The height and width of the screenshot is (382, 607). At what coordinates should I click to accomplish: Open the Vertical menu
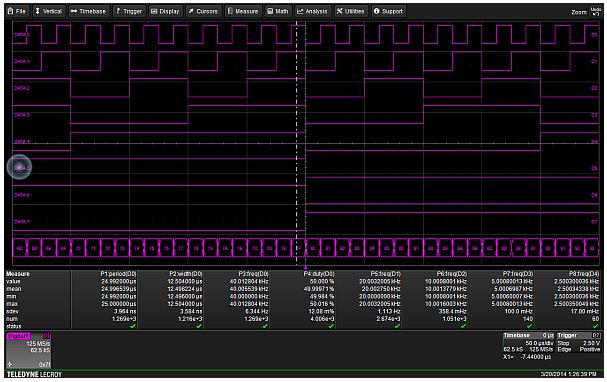tap(48, 11)
